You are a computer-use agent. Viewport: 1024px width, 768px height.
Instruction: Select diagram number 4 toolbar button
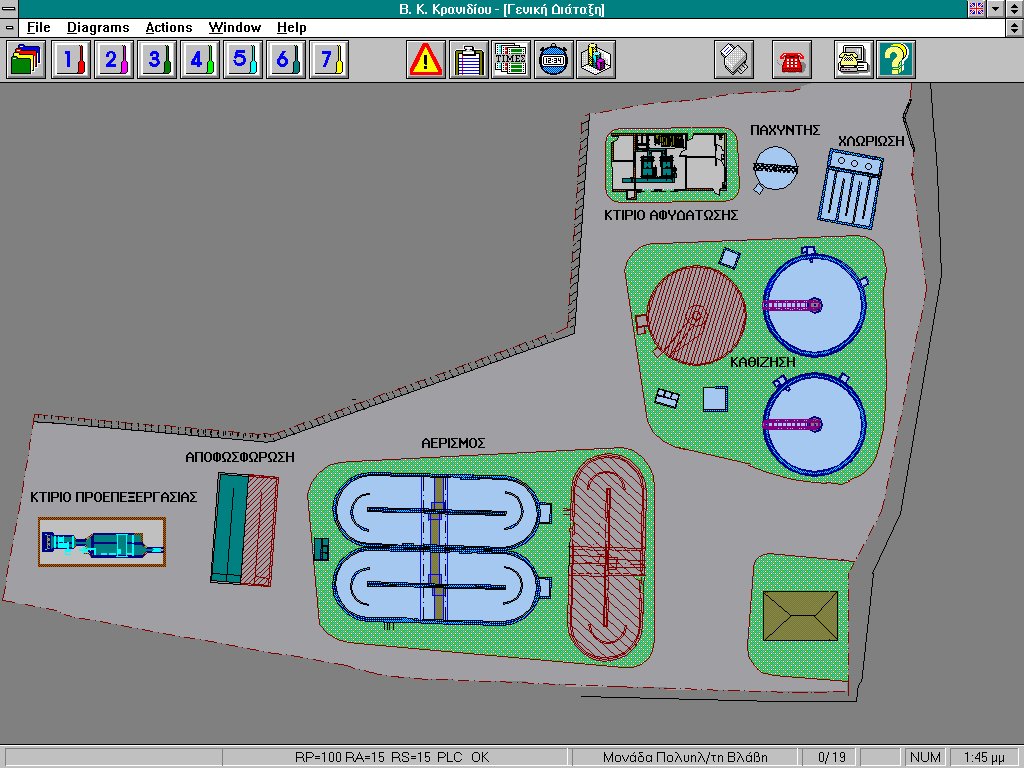[x=197, y=60]
